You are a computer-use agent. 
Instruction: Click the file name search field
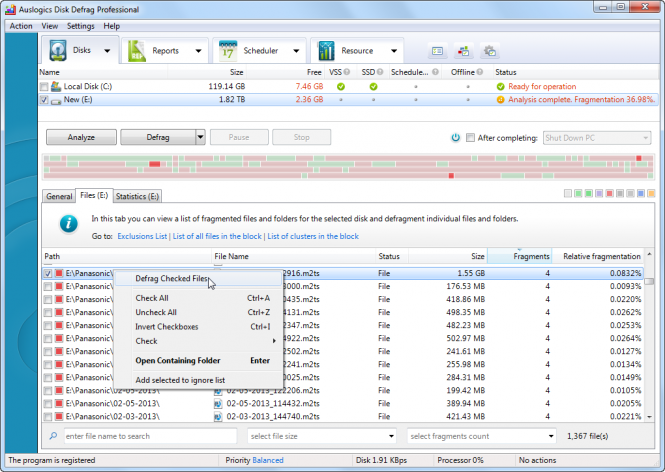151,436
